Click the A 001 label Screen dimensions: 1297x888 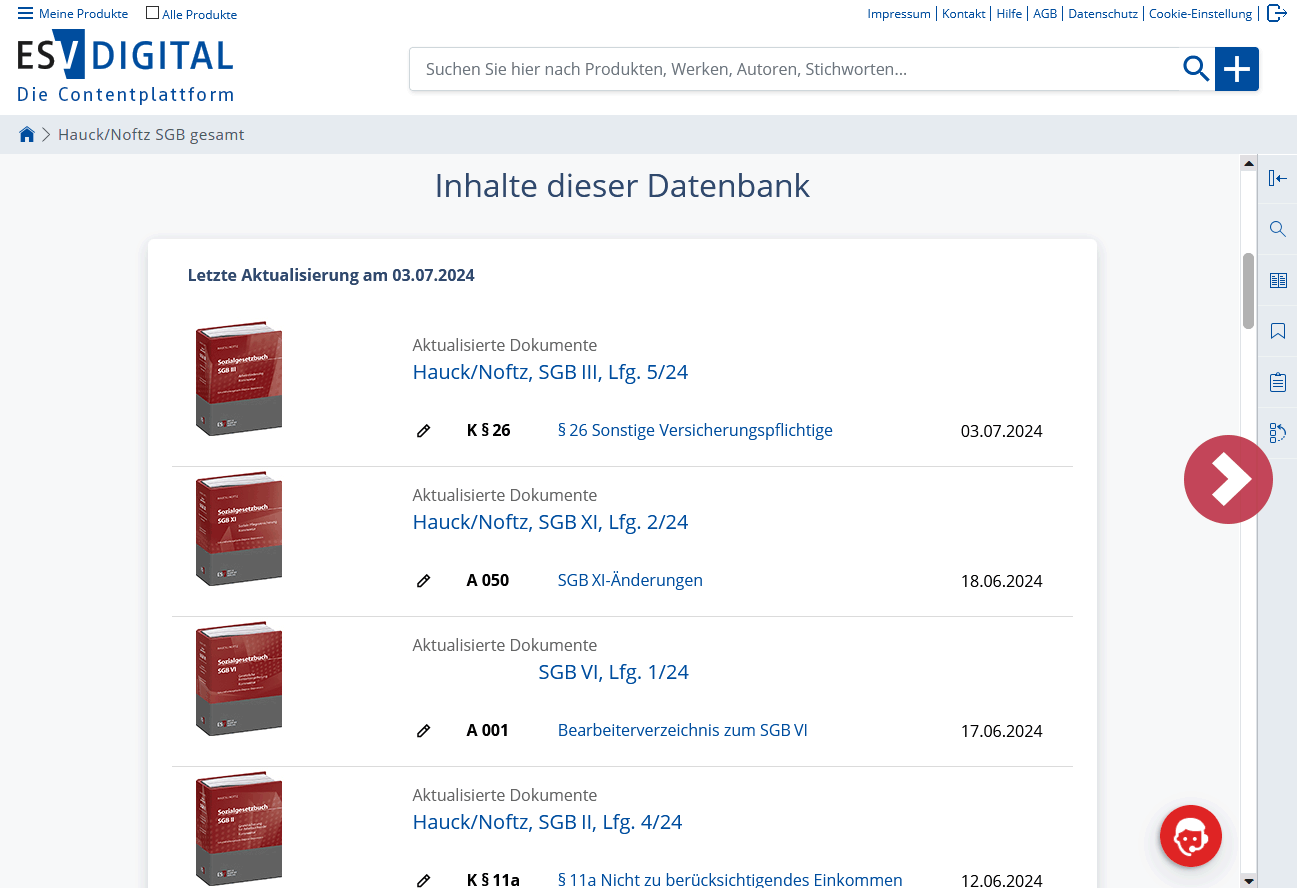487,730
